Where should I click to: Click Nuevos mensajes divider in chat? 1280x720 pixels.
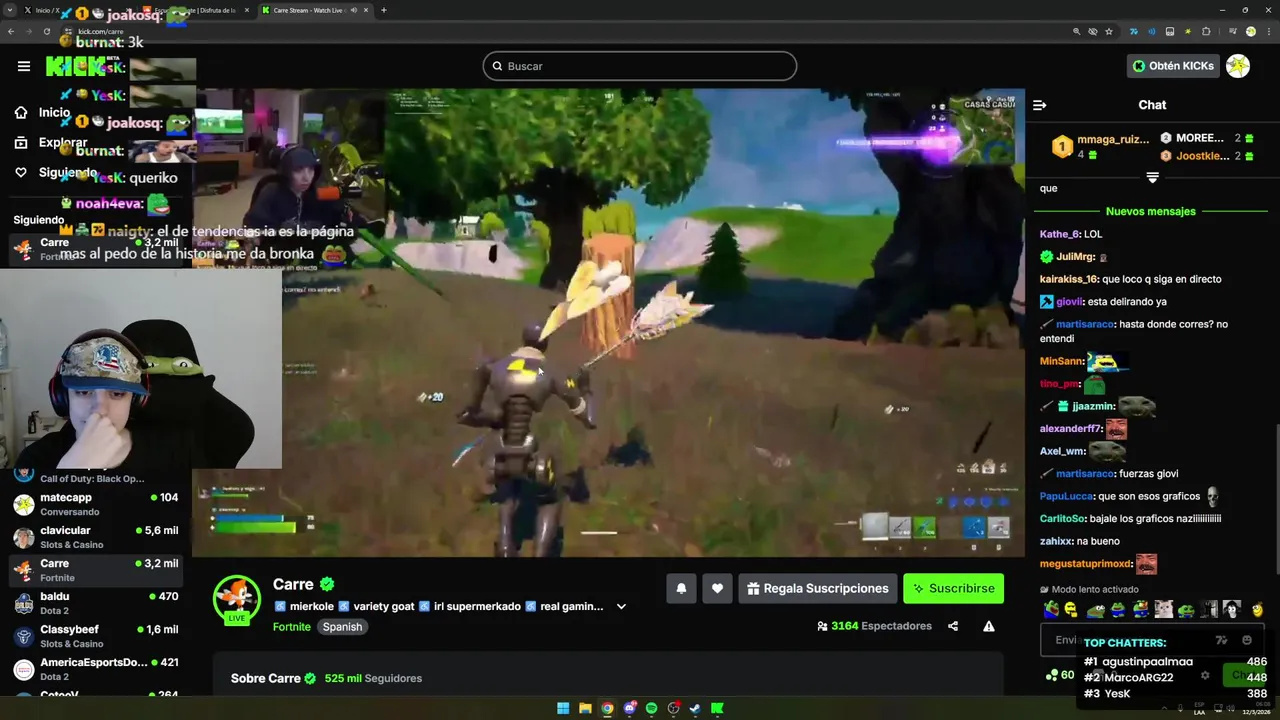pyautogui.click(x=1150, y=211)
